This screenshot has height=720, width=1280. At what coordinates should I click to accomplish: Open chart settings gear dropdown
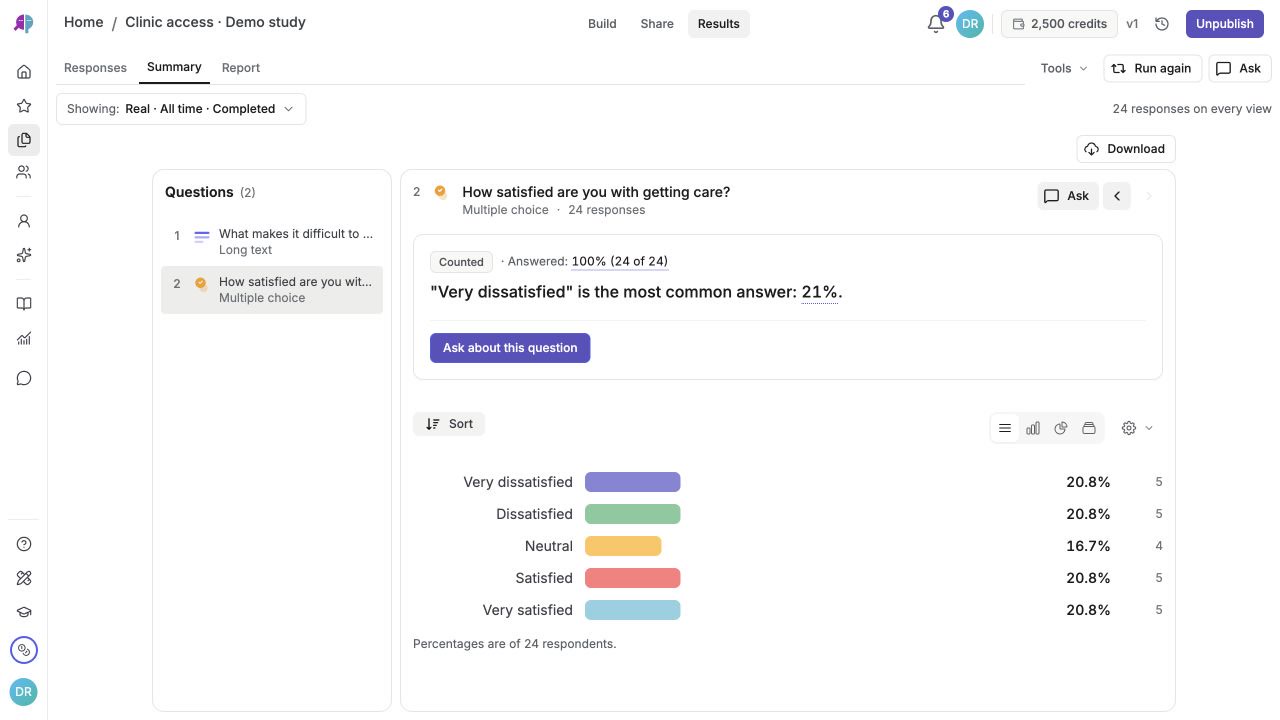pos(1138,428)
